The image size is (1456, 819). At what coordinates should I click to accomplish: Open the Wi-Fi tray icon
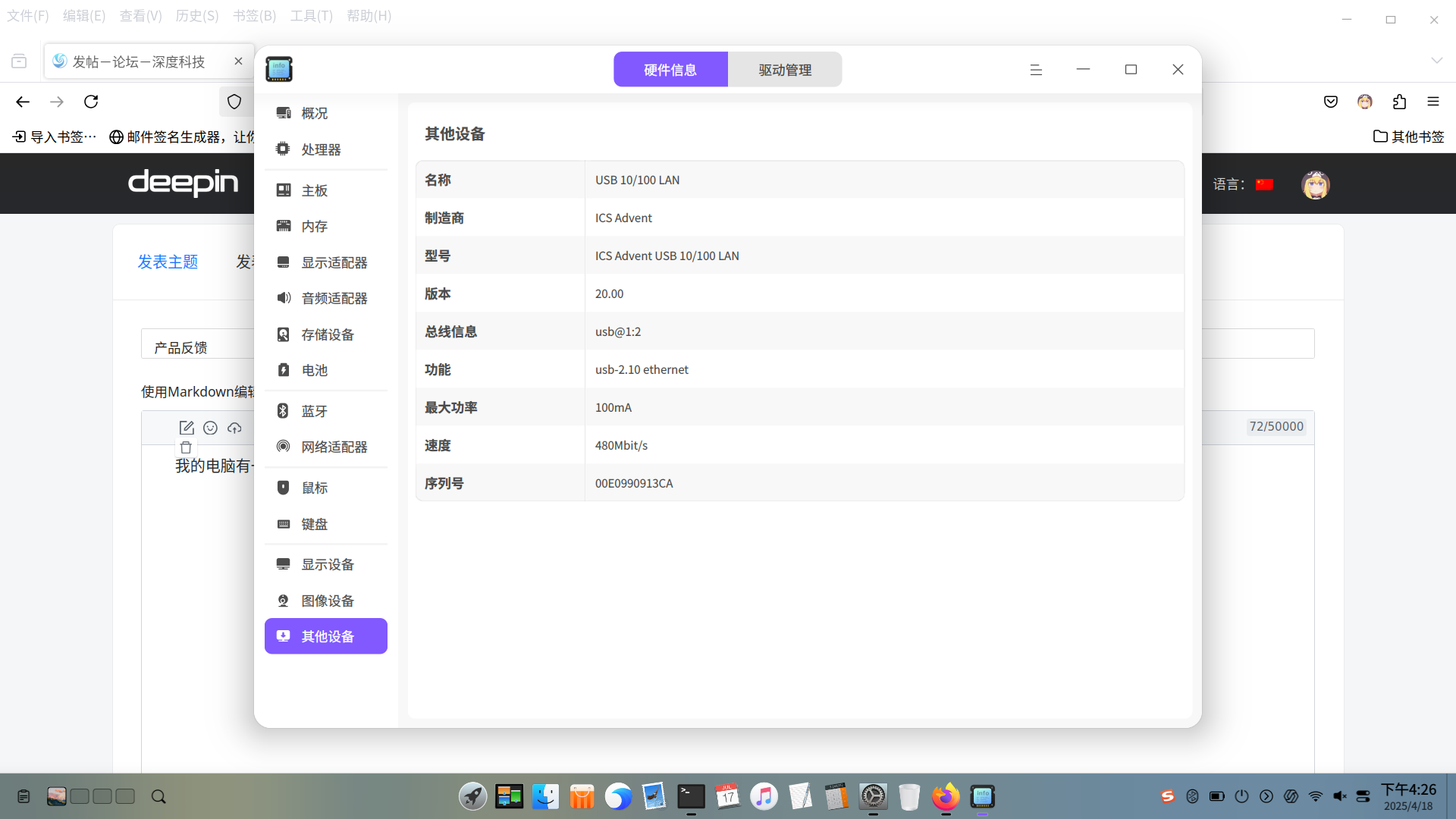pos(1316,796)
